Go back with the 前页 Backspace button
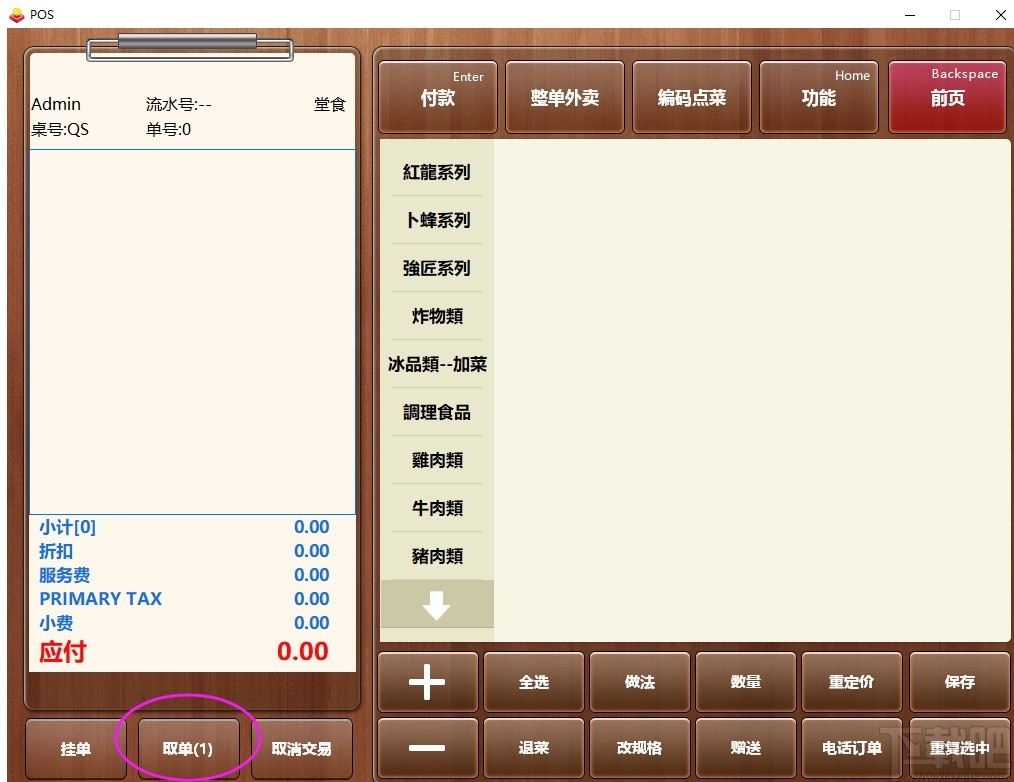1014x782 pixels. [946, 97]
